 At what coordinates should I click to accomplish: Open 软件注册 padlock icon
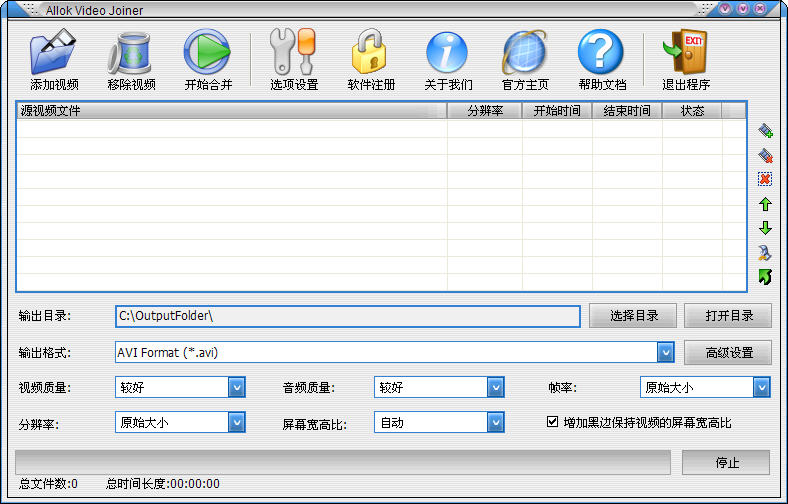click(x=369, y=52)
